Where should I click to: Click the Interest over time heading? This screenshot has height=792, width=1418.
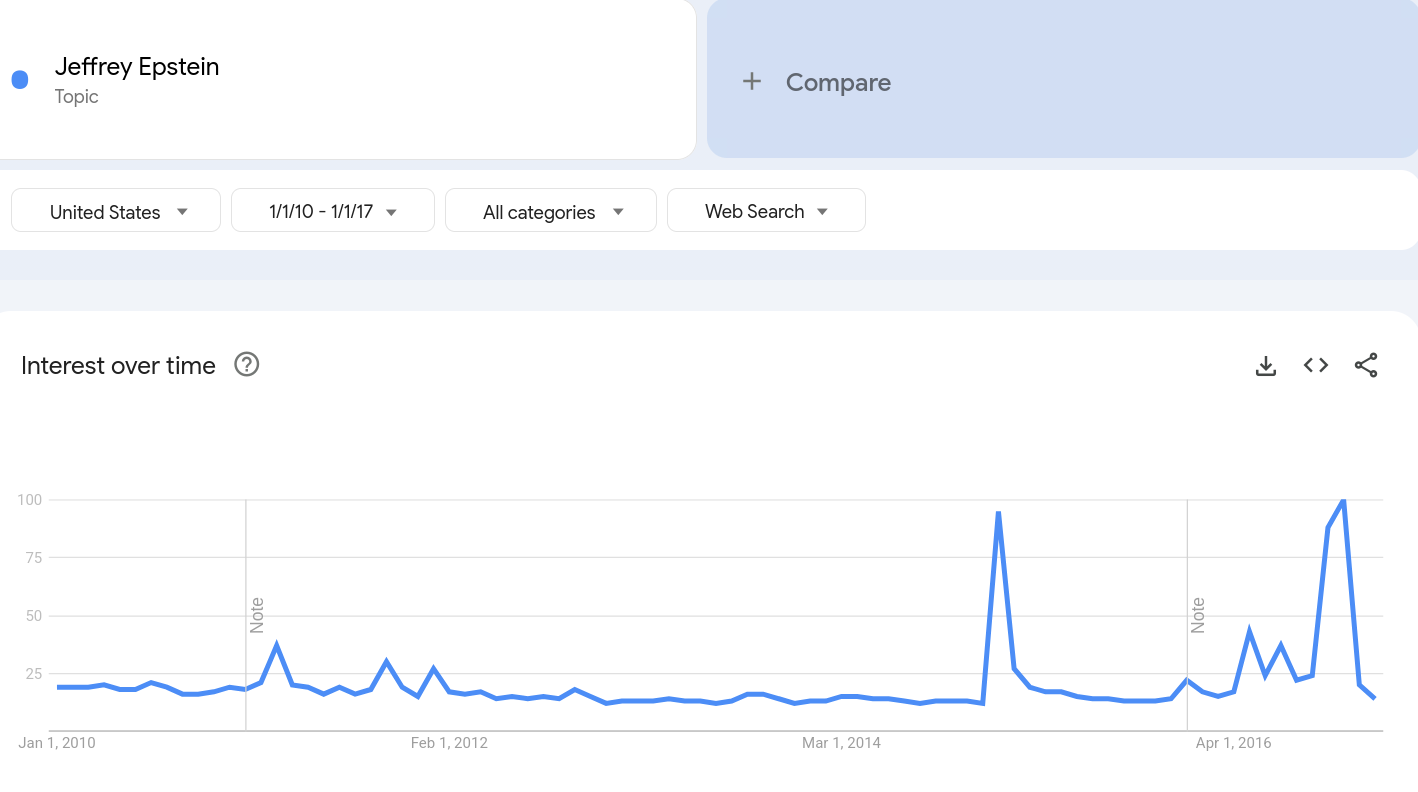point(118,366)
